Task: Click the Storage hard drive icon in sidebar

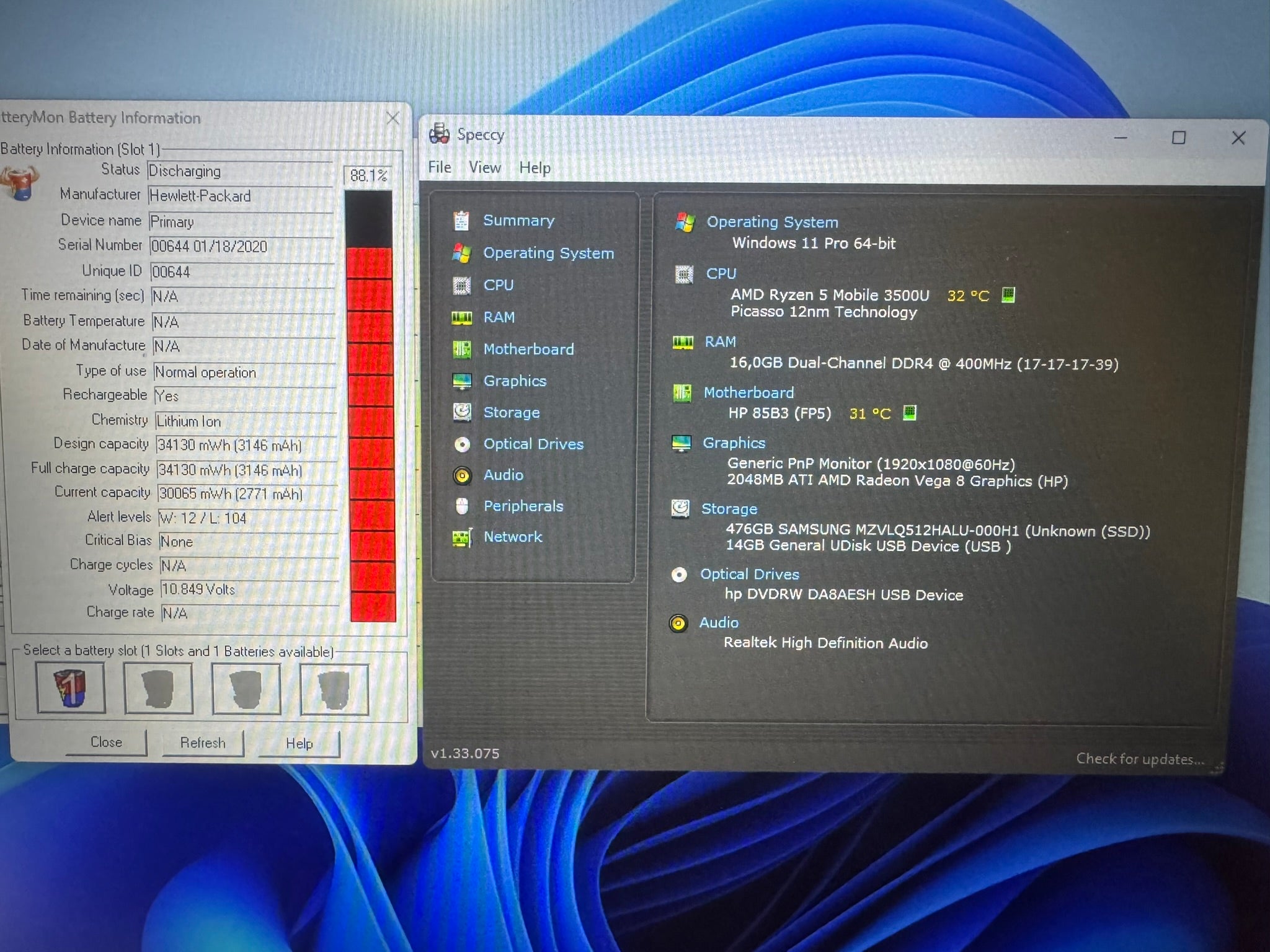Action: (462, 412)
